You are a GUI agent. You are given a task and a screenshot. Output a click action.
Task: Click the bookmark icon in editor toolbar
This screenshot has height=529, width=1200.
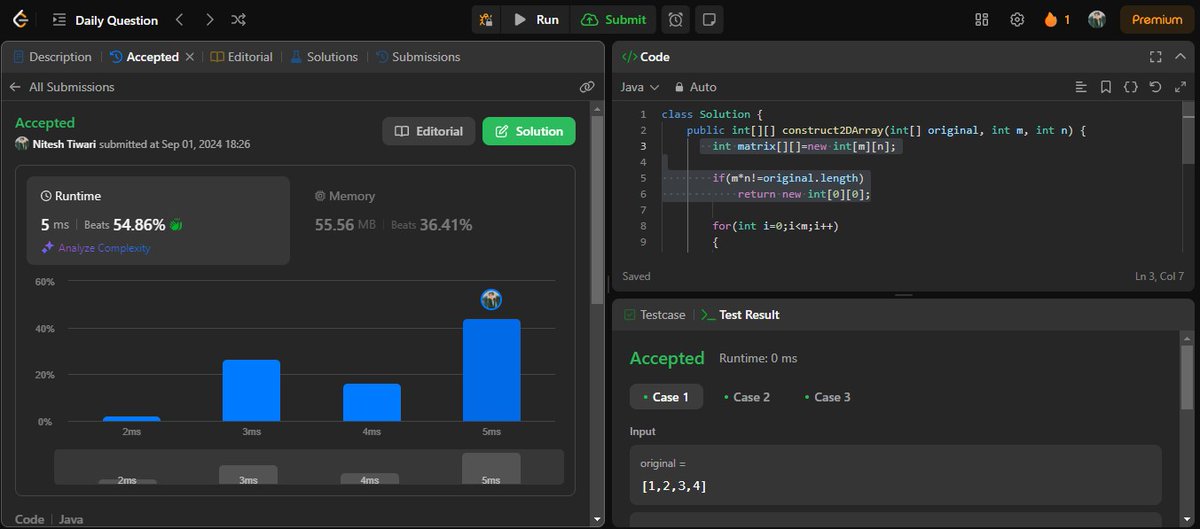click(1105, 87)
